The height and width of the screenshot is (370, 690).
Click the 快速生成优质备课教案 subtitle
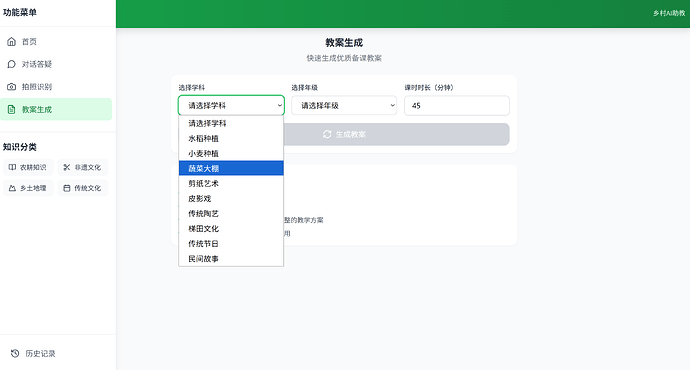(344, 58)
